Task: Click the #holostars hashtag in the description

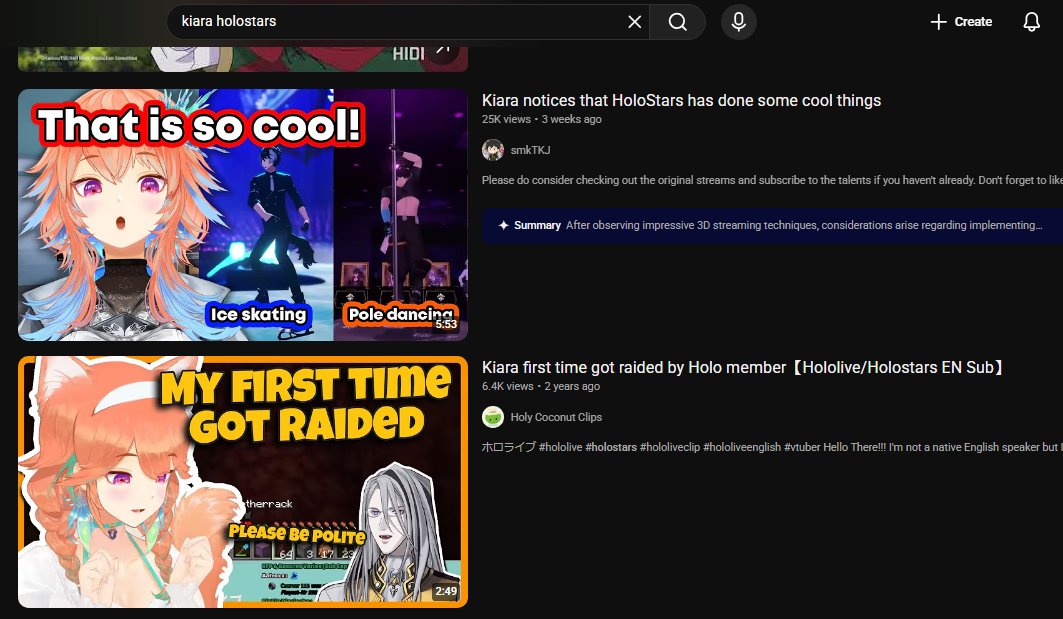Action: coord(611,447)
